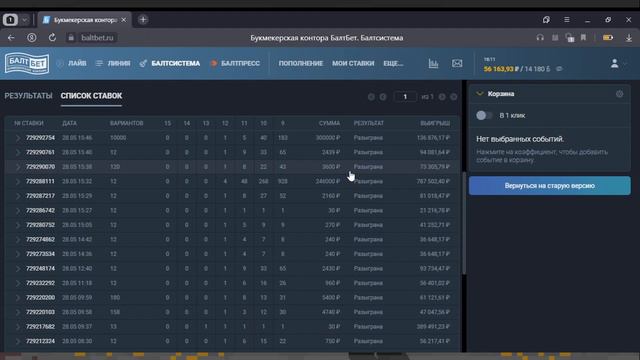This screenshot has width=640, height=360.
Task: Click the Вариантов column header
Action: click(x=127, y=123)
